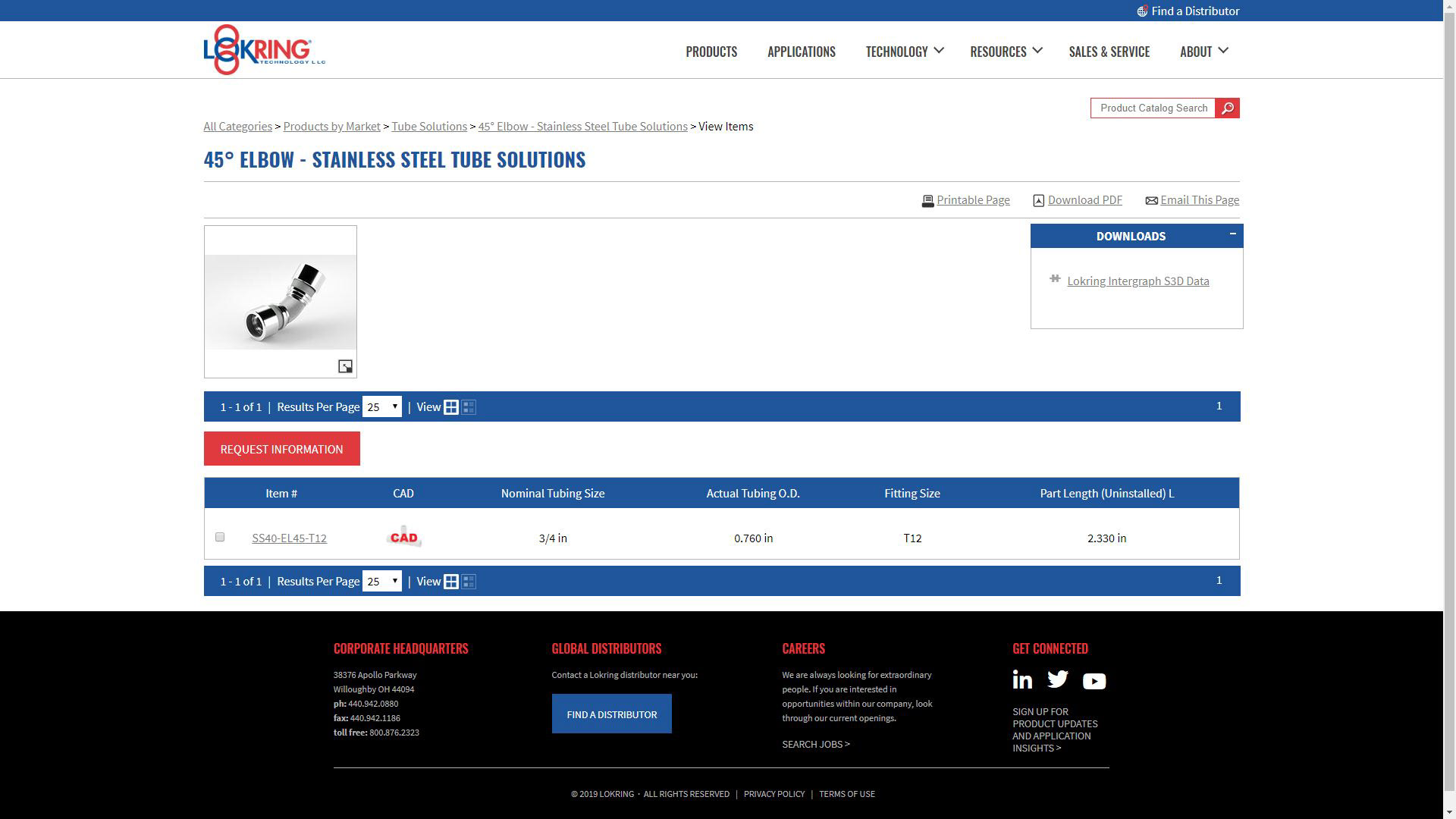1456x819 pixels.
Task: Open the Lokring Intergraph S3D Data link
Action: coord(1137,281)
